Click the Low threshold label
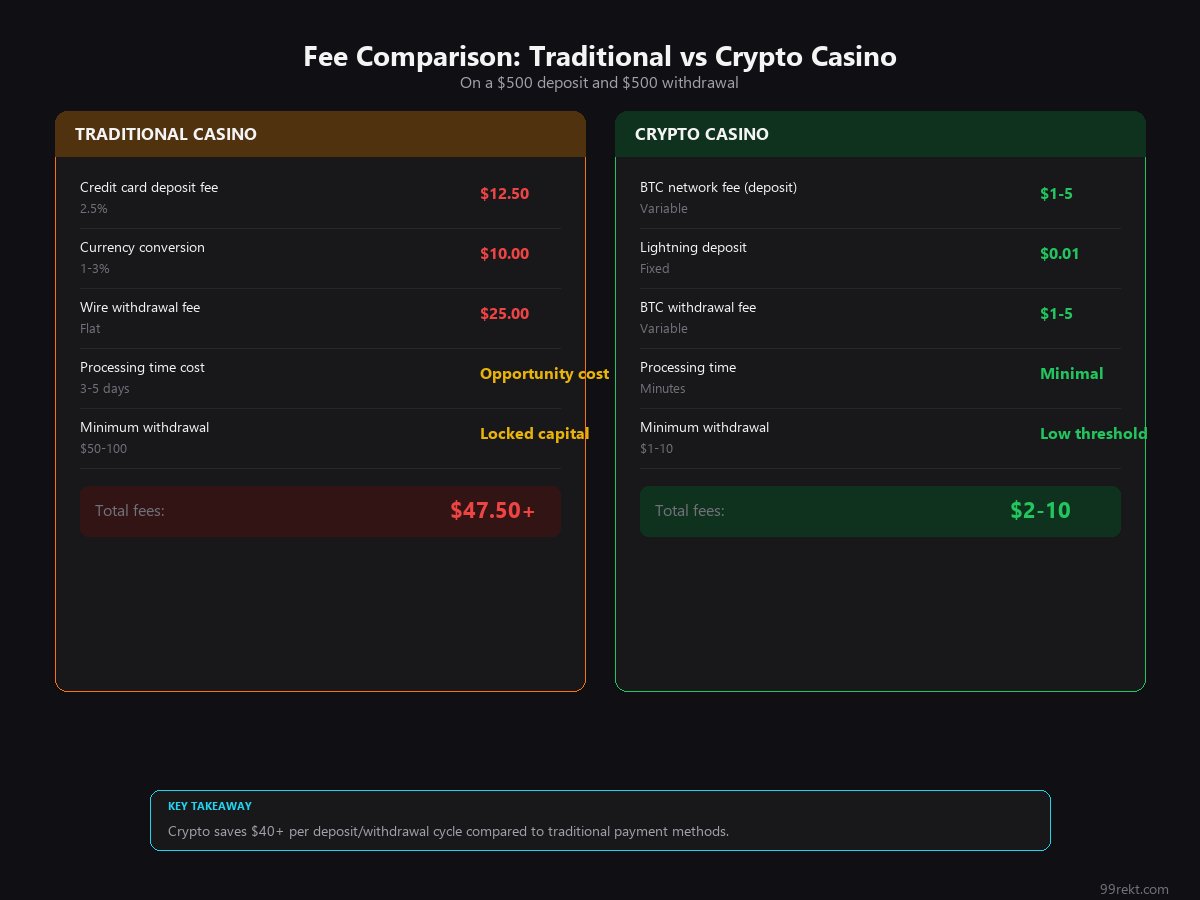Viewport: 1200px width, 900px height. (1093, 434)
